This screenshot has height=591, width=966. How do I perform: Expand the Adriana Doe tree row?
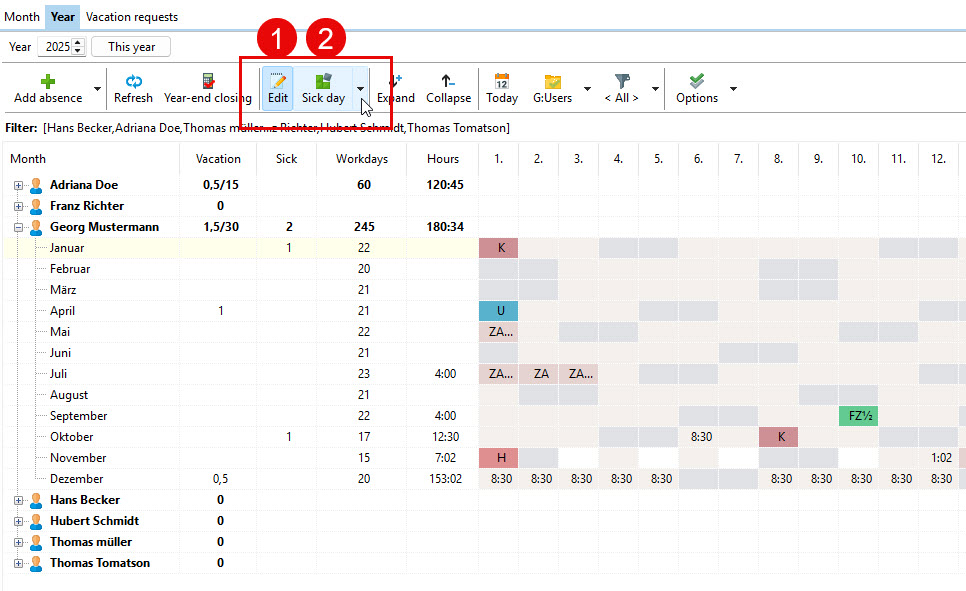pos(19,185)
